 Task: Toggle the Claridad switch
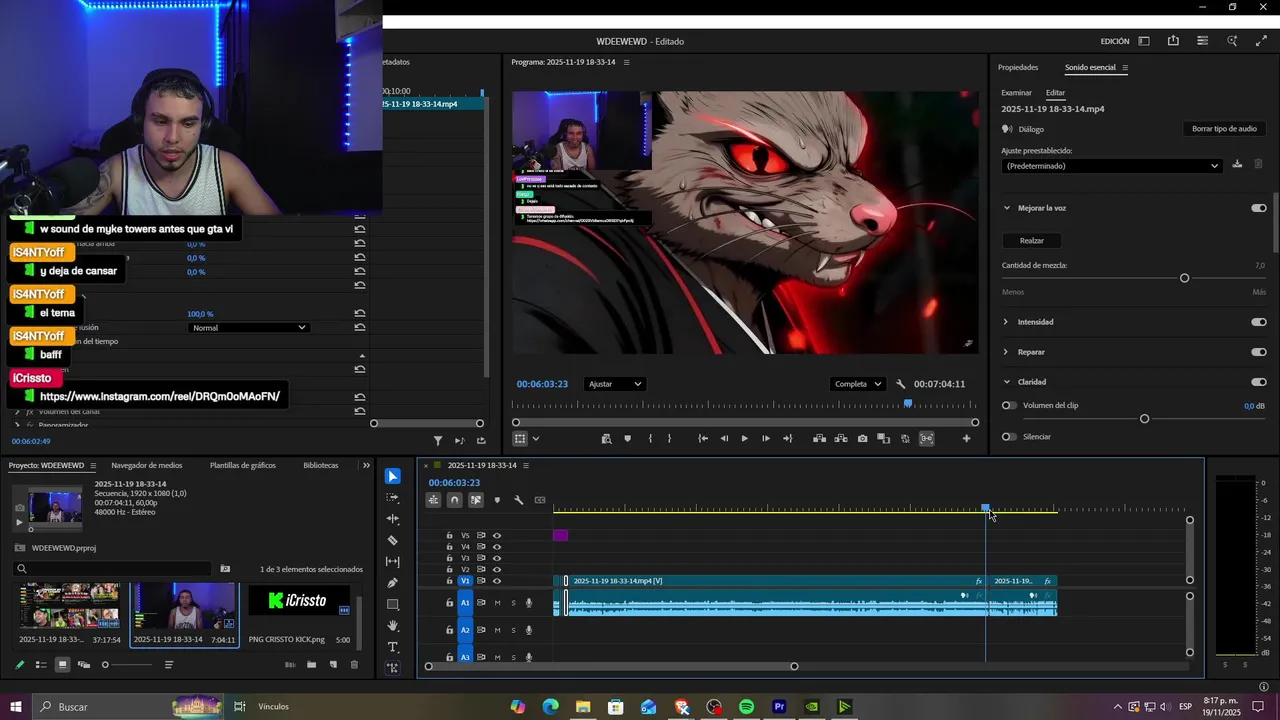point(1259,382)
